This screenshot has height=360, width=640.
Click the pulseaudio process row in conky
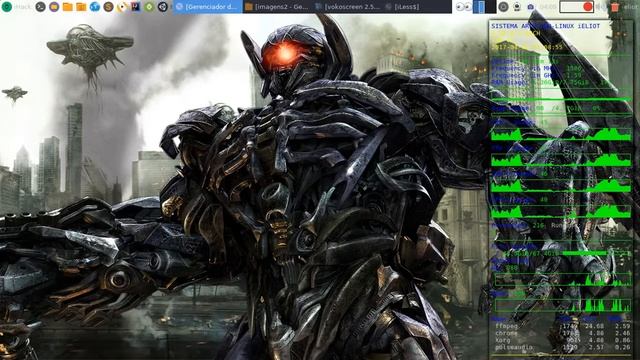click(562, 347)
